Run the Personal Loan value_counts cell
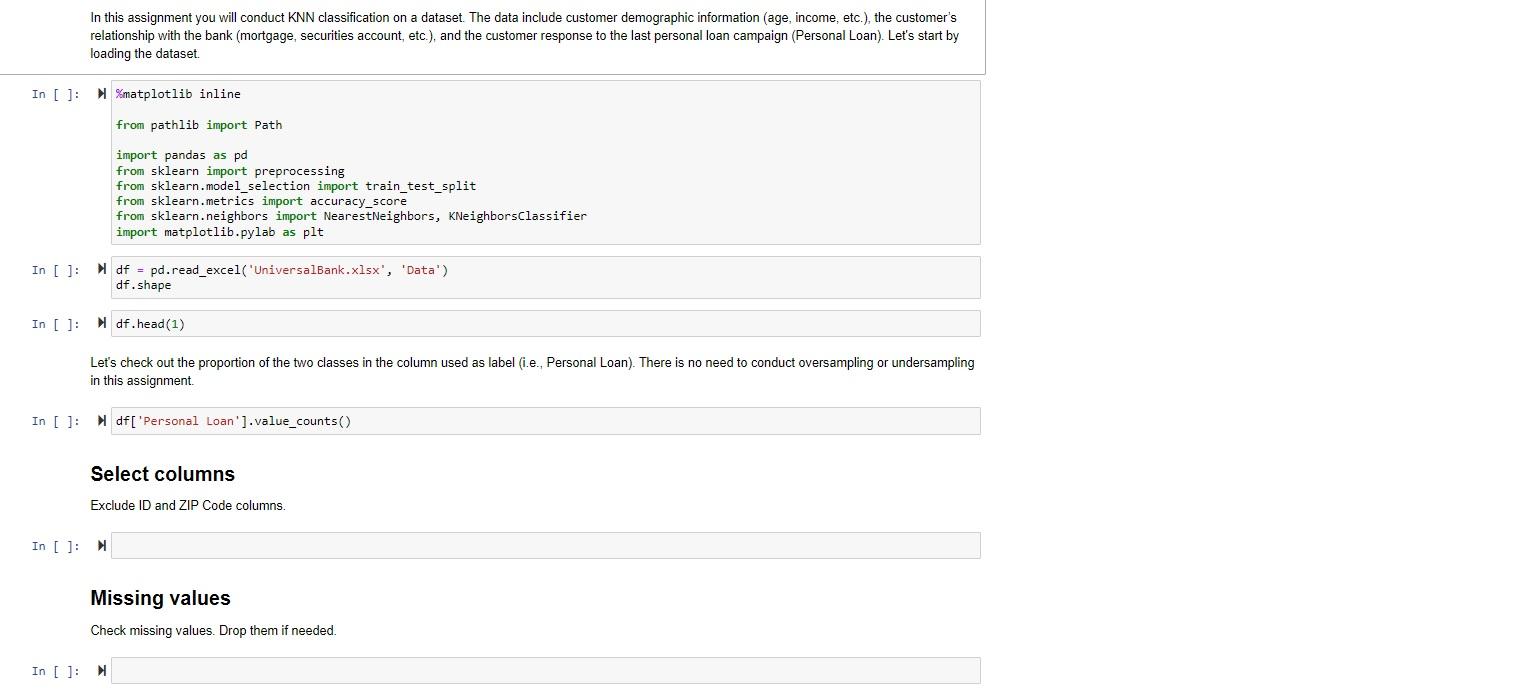1525x698 pixels. pyautogui.click(x=102, y=421)
